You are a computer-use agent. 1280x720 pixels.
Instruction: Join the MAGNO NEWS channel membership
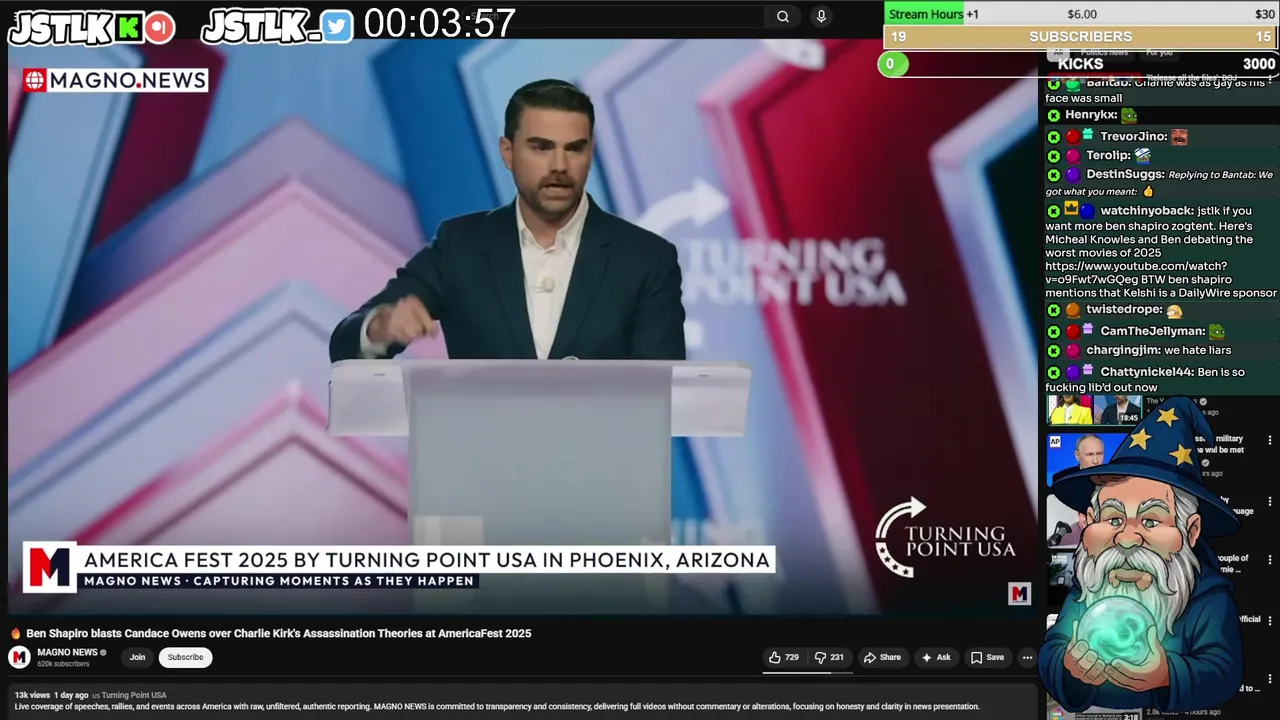[137, 657]
